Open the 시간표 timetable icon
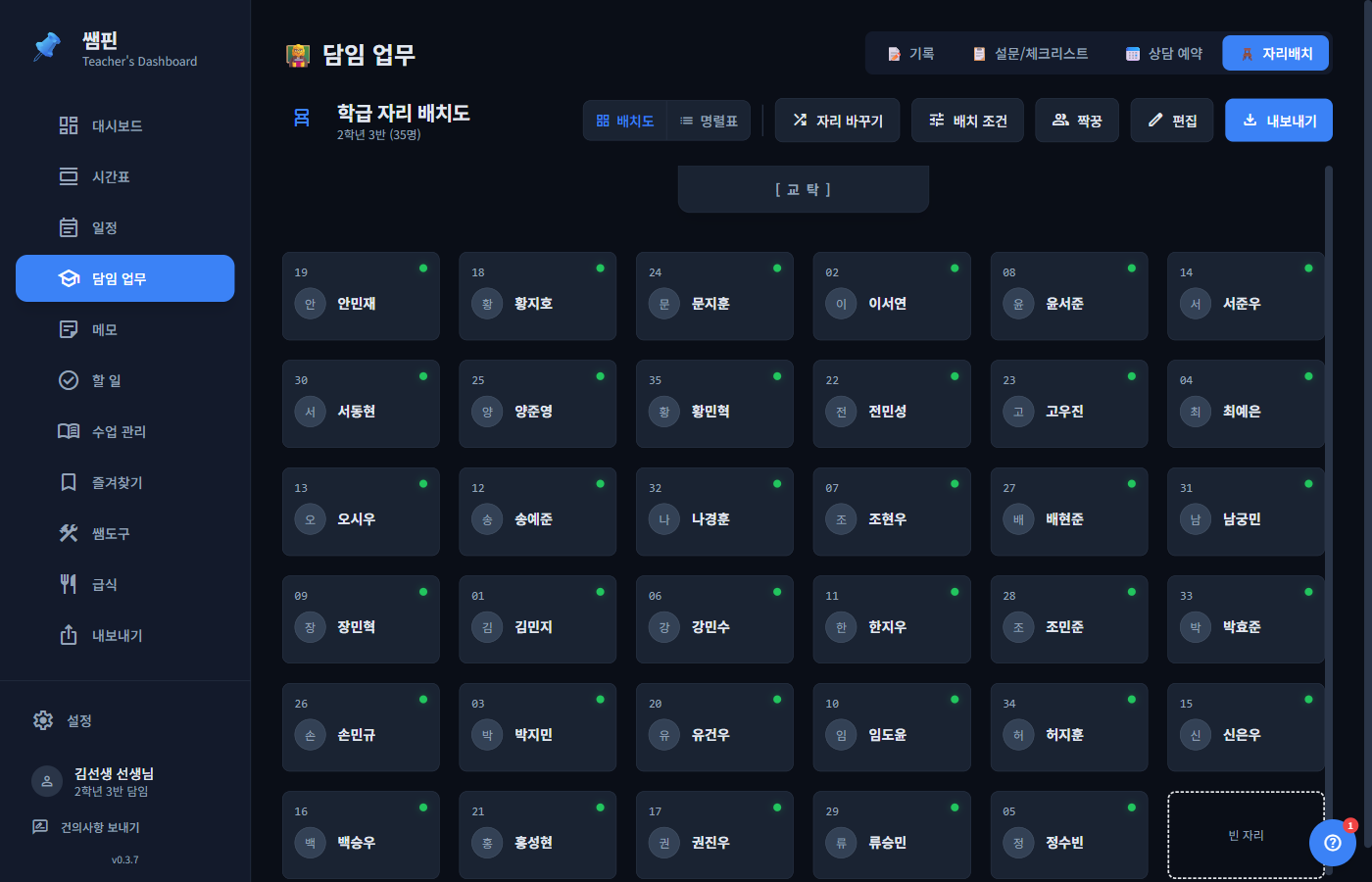The height and width of the screenshot is (882, 1372). pos(69,176)
